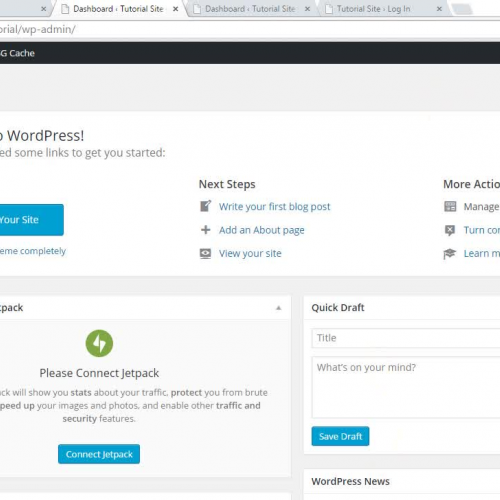Open the Turn comments link
Screen dimensions: 500x500
[482, 230]
